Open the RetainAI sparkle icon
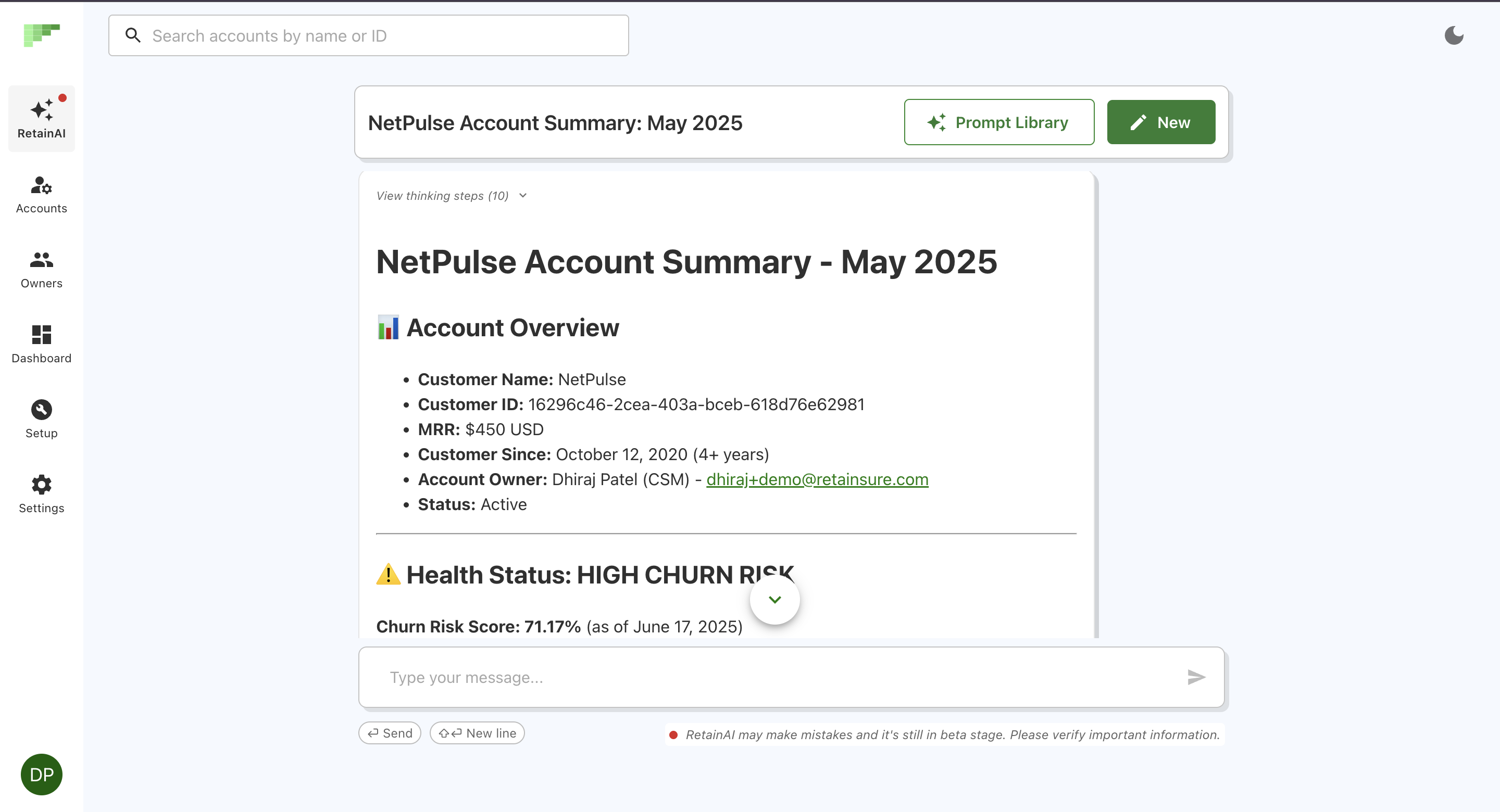 point(41,110)
